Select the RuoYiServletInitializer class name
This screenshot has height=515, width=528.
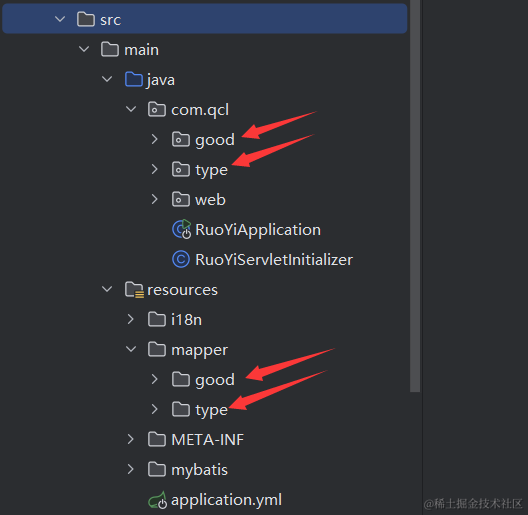pos(274,260)
